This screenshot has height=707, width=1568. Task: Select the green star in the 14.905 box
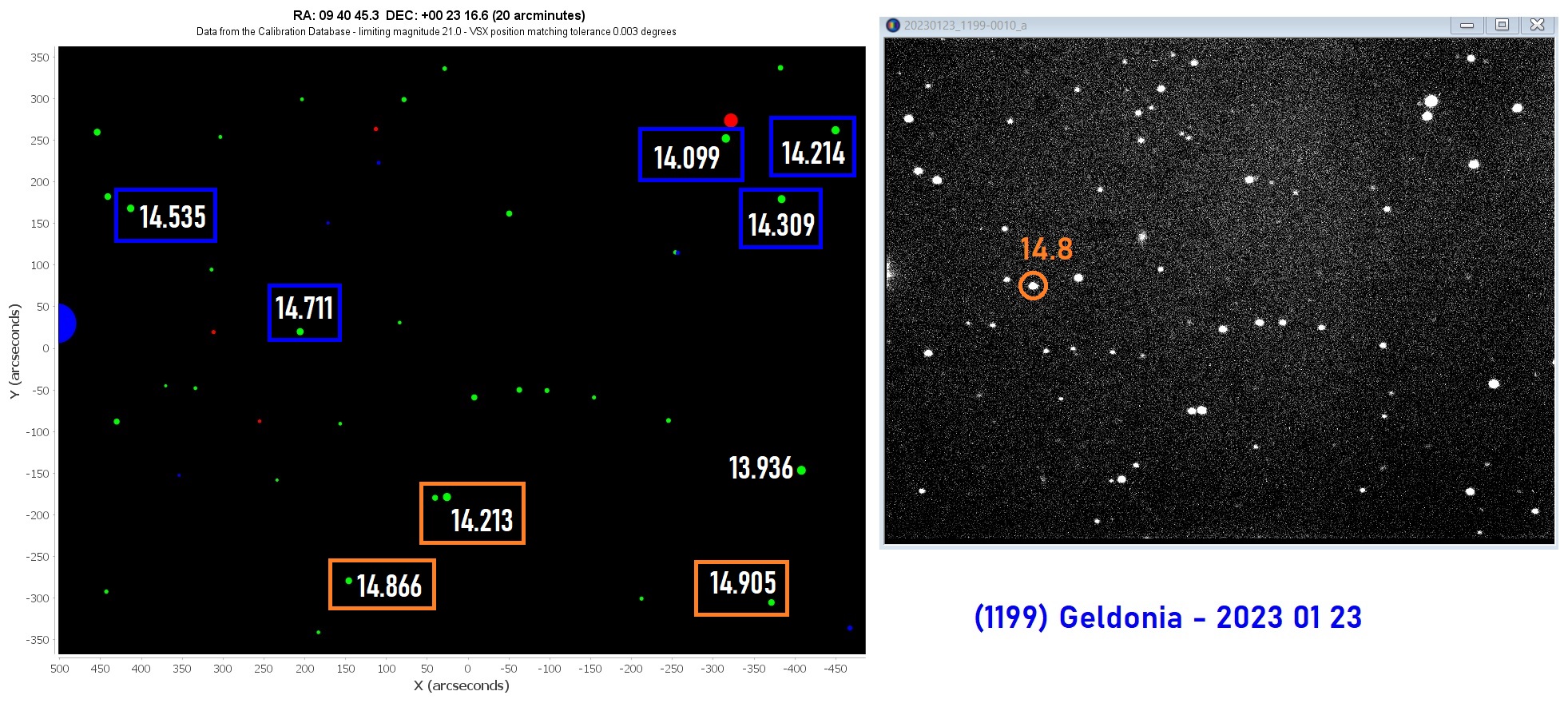(771, 602)
